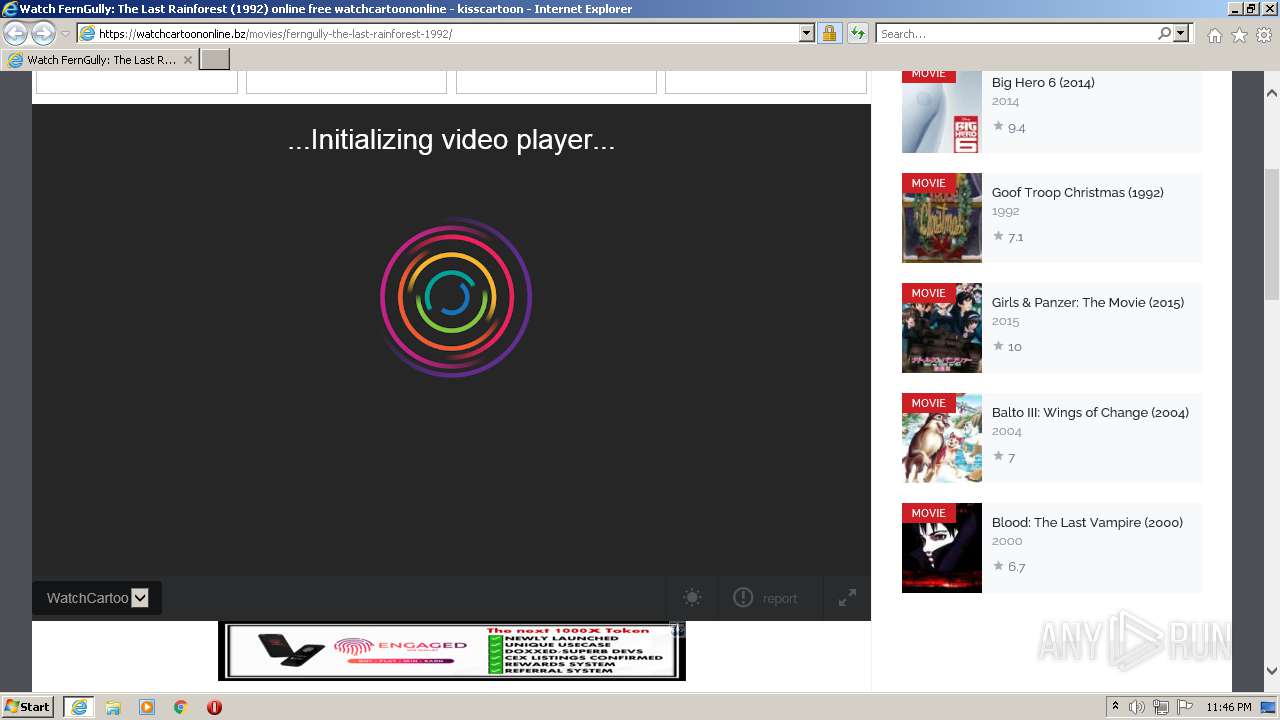Screen dimensions: 1280x720
Task: Open the search provider dropdown arrow
Action: tap(1181, 34)
